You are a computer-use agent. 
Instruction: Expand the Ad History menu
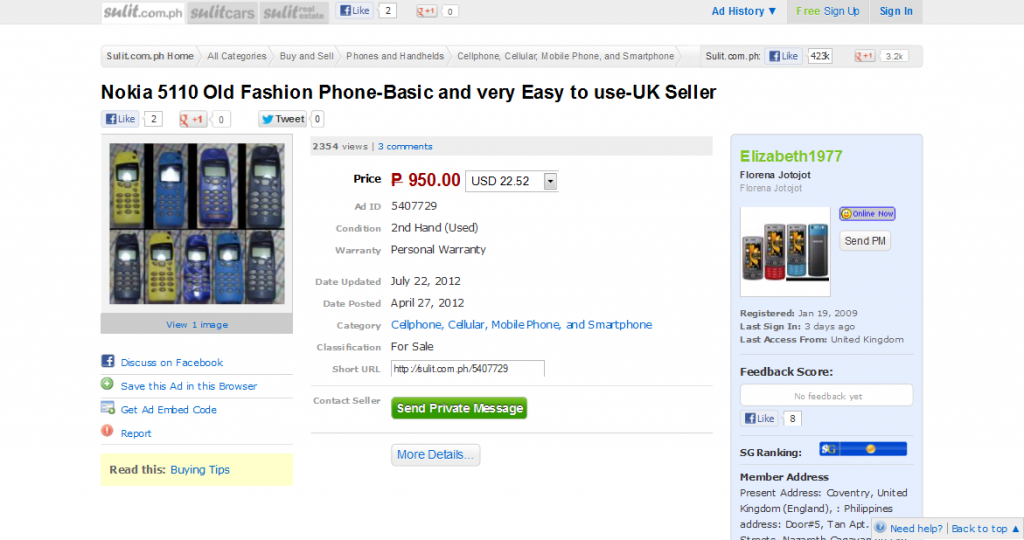click(x=744, y=11)
